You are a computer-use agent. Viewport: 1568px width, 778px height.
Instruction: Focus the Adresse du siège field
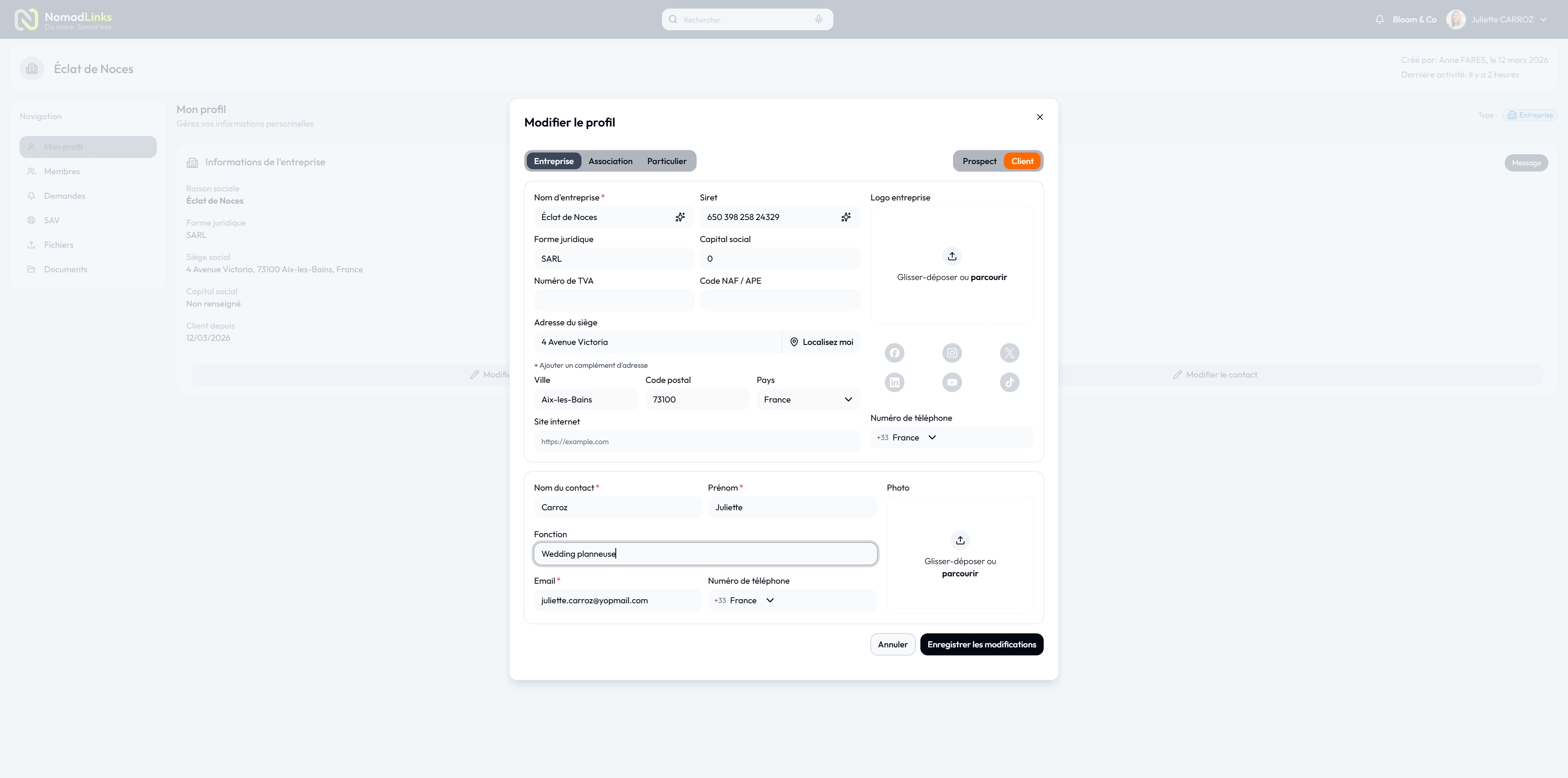(657, 342)
